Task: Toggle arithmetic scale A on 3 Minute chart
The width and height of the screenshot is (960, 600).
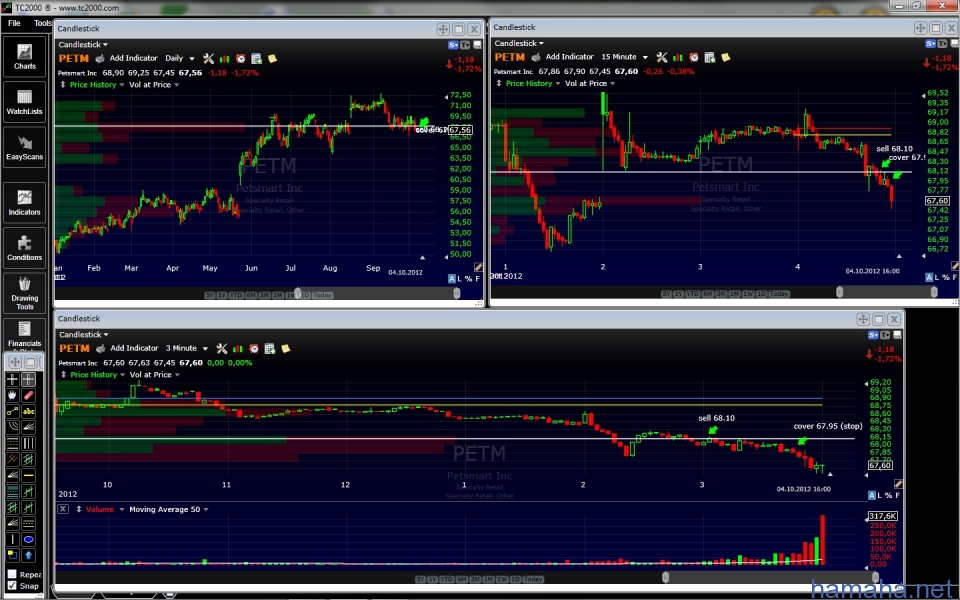Action: [x=872, y=495]
